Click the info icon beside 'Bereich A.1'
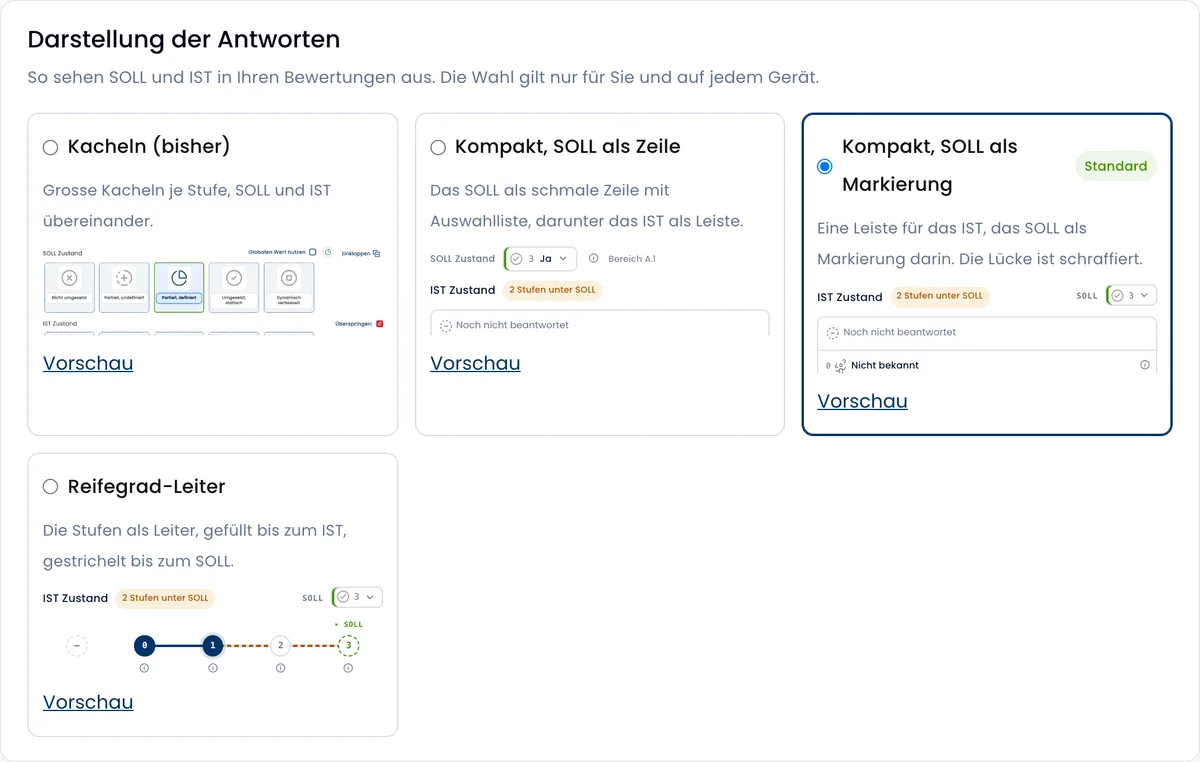Image resolution: width=1200 pixels, height=762 pixels. pyautogui.click(x=594, y=259)
